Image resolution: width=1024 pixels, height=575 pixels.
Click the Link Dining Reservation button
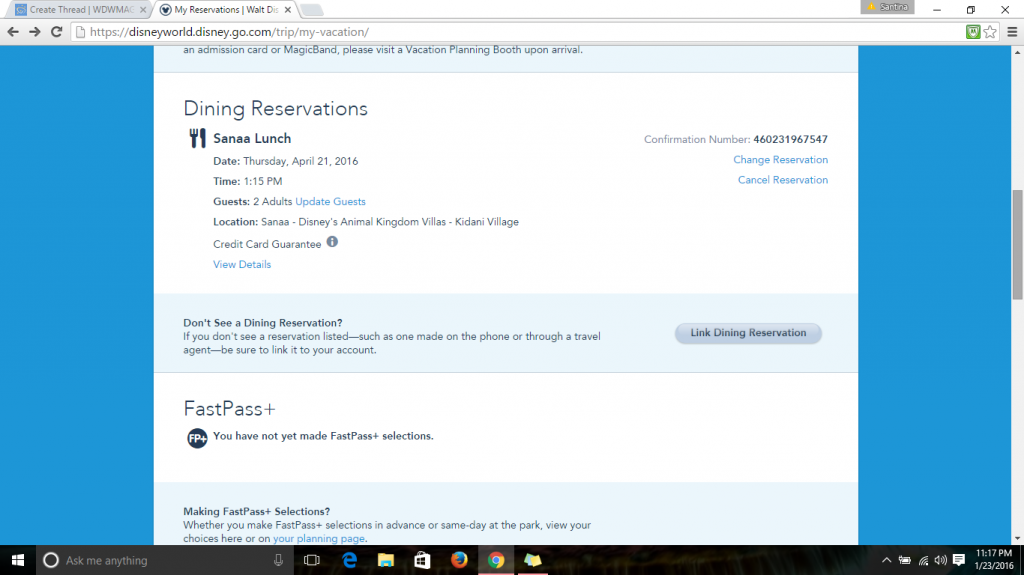[748, 333]
